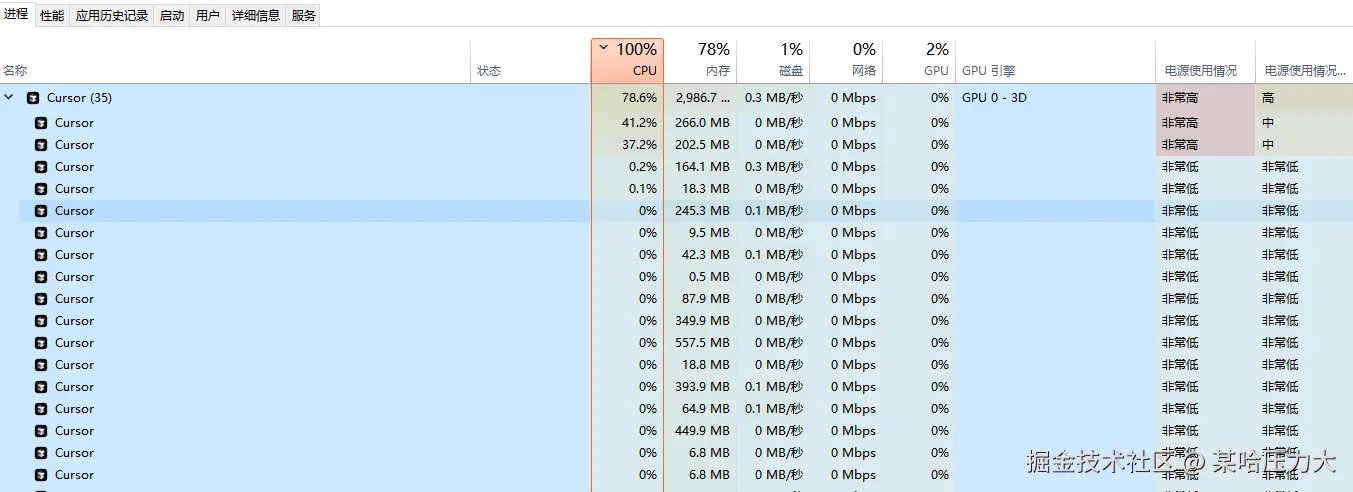This screenshot has width=1353, height=492.
Task: Switch to the 性能 tab
Action: [x=52, y=16]
